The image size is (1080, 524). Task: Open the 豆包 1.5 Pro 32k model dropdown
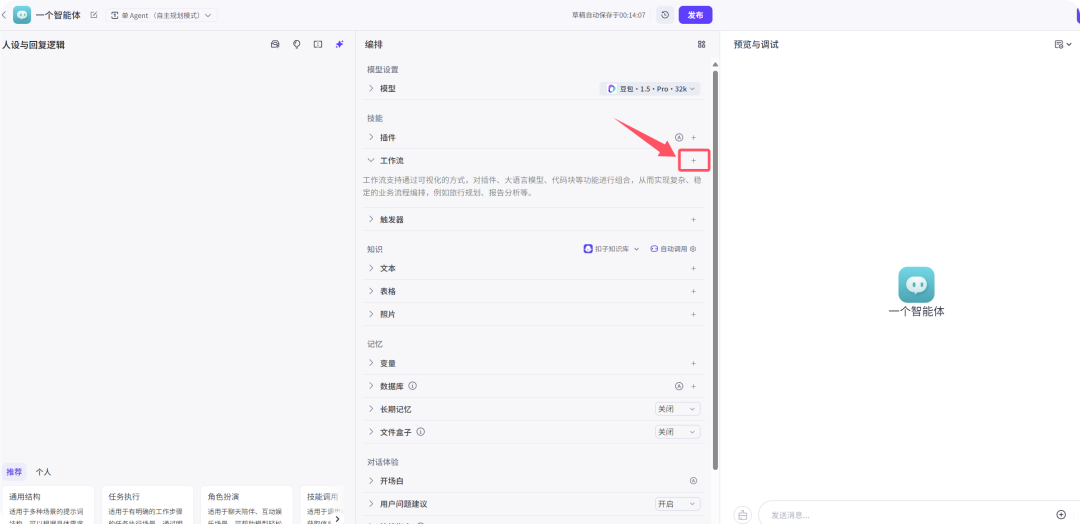(x=650, y=89)
